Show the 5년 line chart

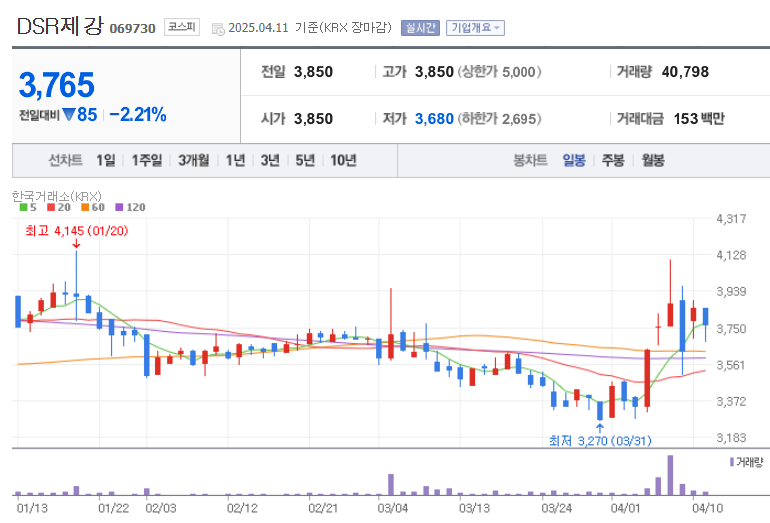(x=305, y=160)
